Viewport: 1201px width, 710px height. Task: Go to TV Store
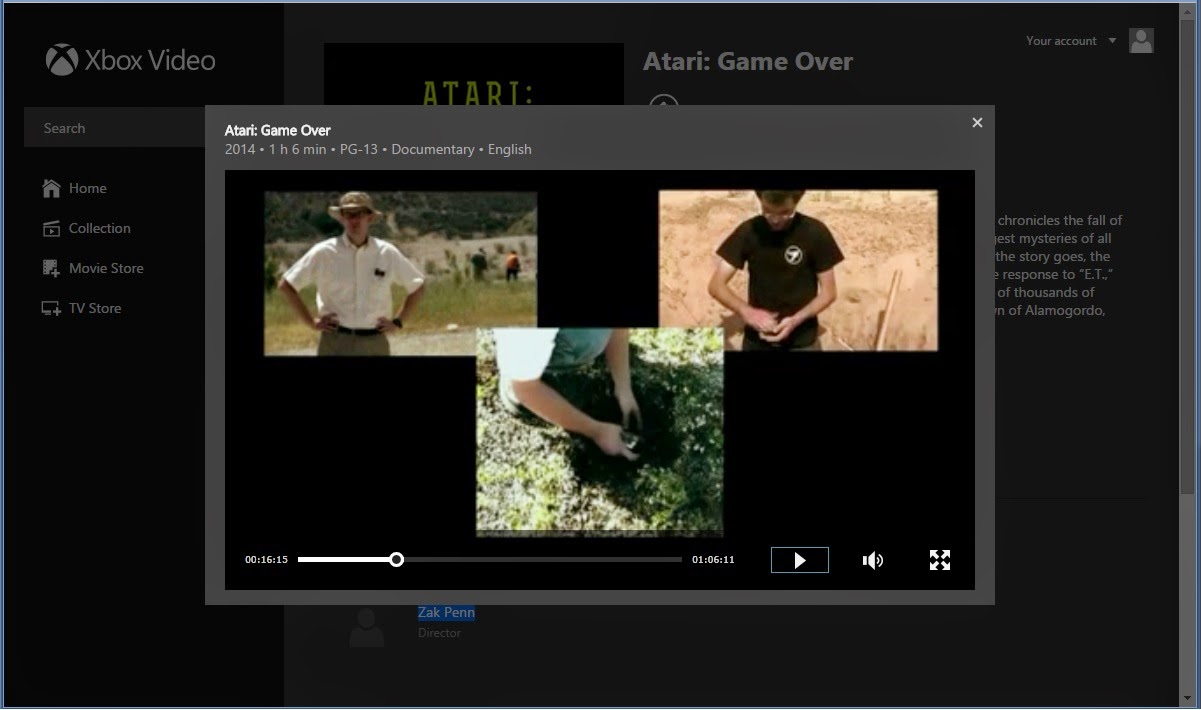click(81, 308)
